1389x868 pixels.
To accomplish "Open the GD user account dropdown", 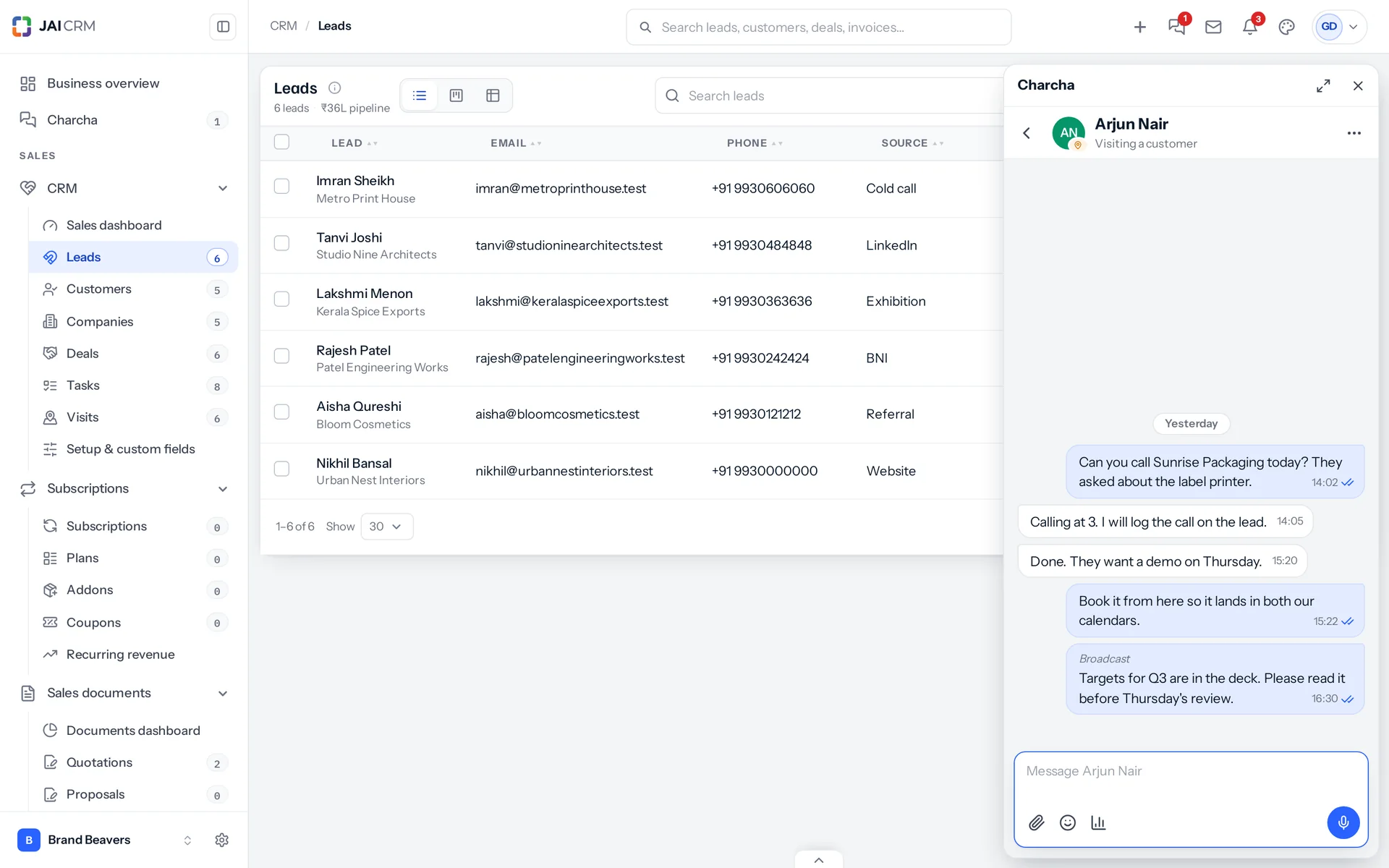I will point(1340,27).
